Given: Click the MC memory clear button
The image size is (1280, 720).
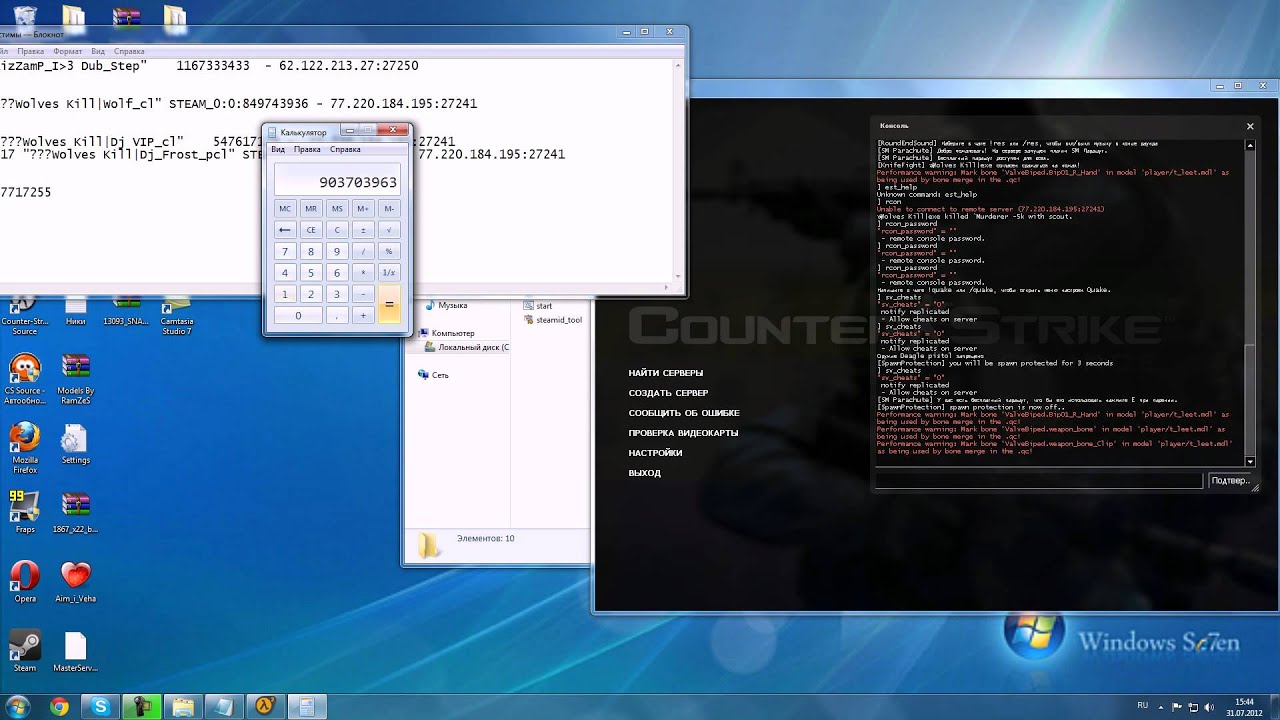Looking at the screenshot, I should [285, 208].
